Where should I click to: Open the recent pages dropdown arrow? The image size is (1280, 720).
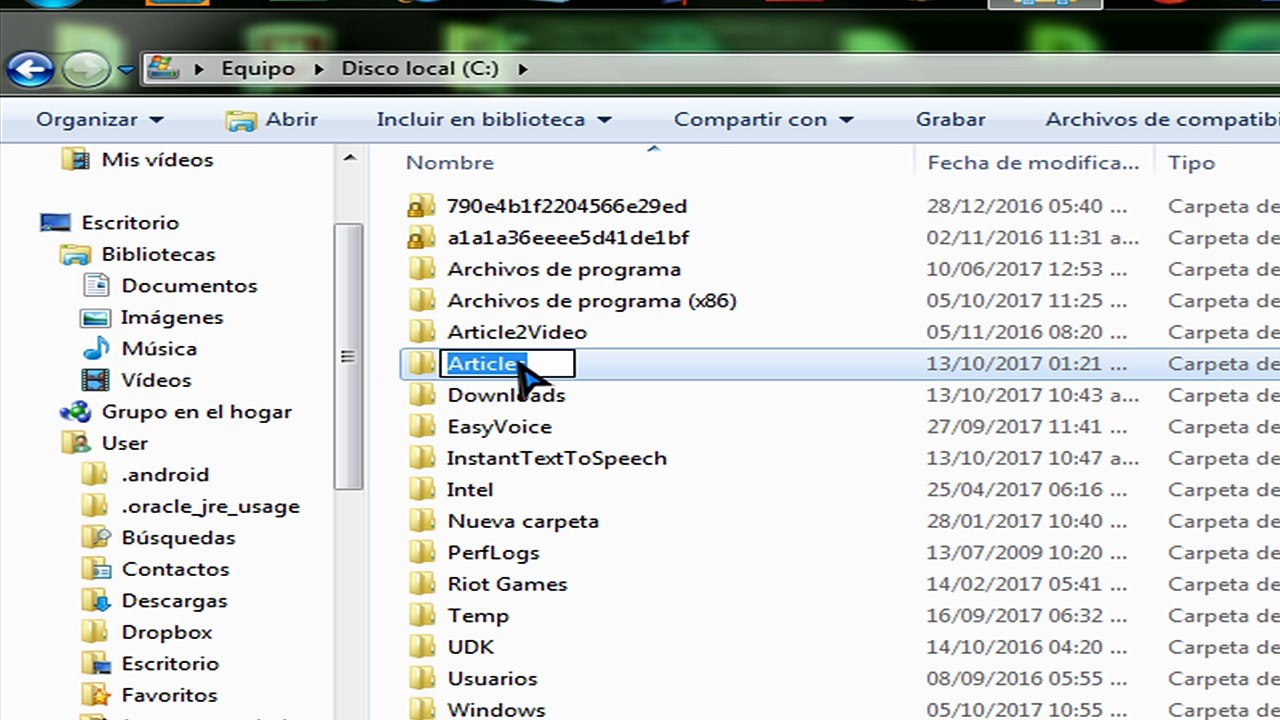(x=126, y=70)
